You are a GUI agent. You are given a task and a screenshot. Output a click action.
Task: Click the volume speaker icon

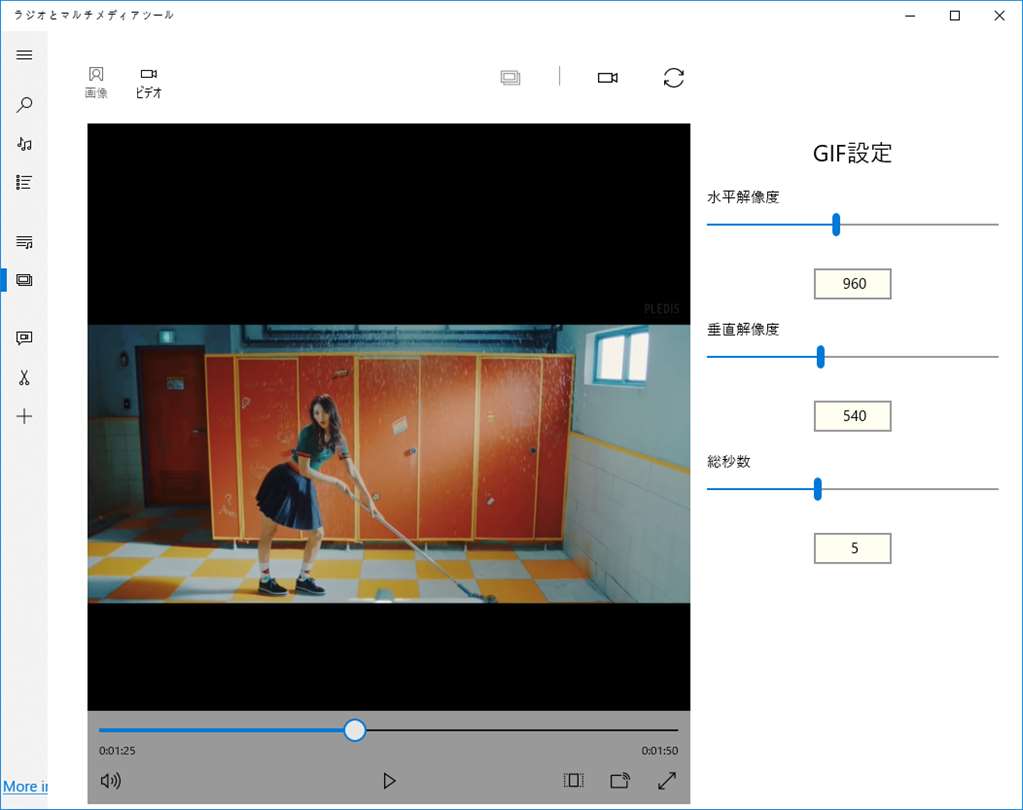click(x=110, y=781)
